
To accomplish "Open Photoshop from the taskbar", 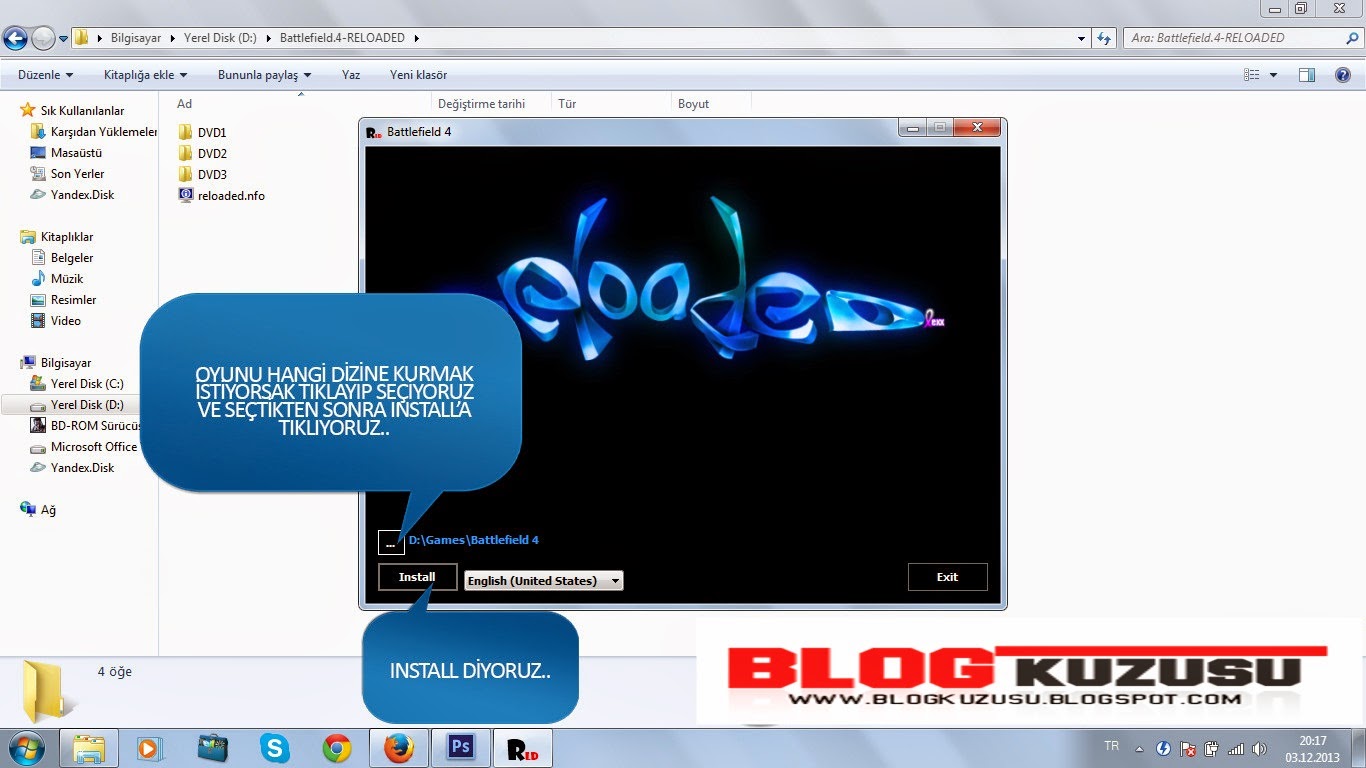I will pos(460,748).
